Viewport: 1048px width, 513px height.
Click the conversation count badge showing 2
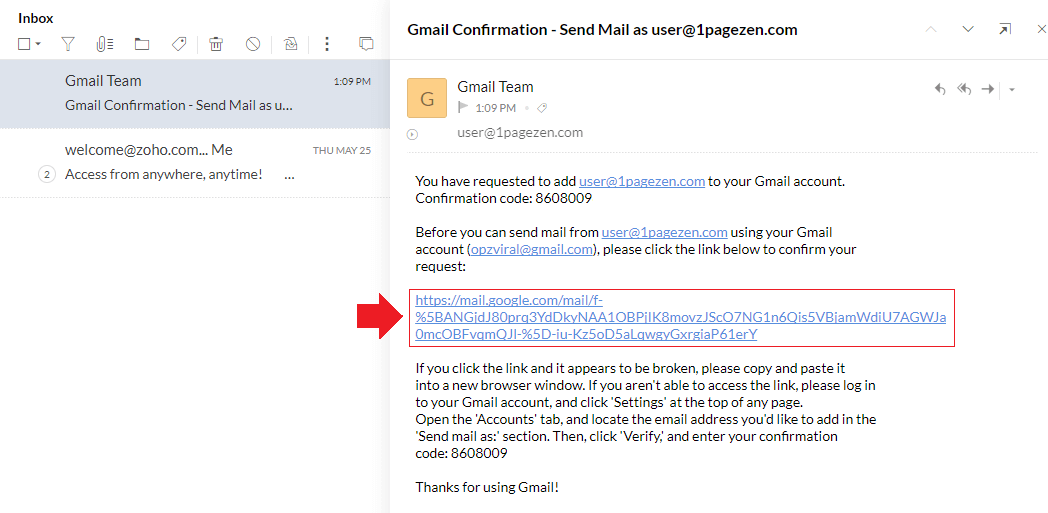[46, 175]
